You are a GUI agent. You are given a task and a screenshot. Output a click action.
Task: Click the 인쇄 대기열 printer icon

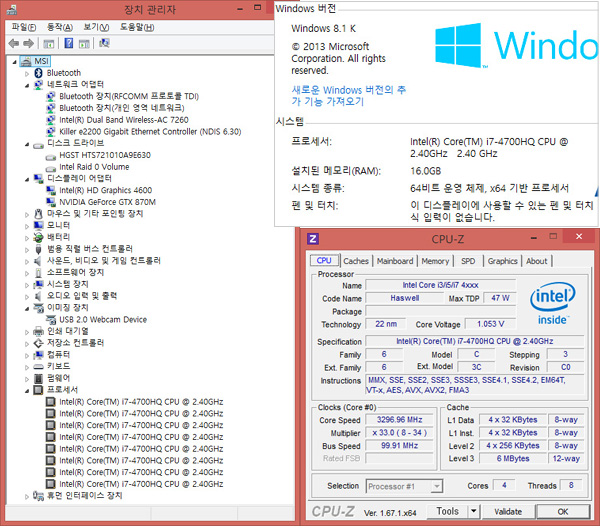click(38, 331)
